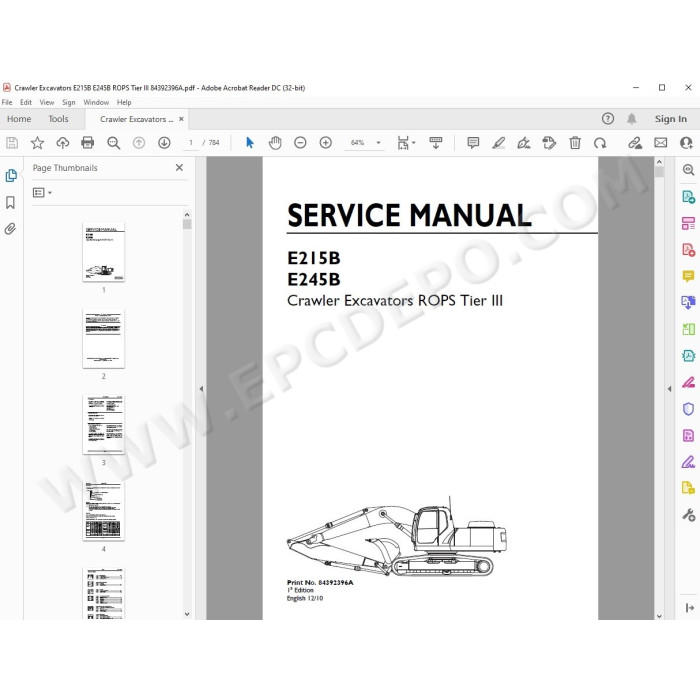Open the View menu
Screen dimensions: 700x700
[x=47, y=102]
